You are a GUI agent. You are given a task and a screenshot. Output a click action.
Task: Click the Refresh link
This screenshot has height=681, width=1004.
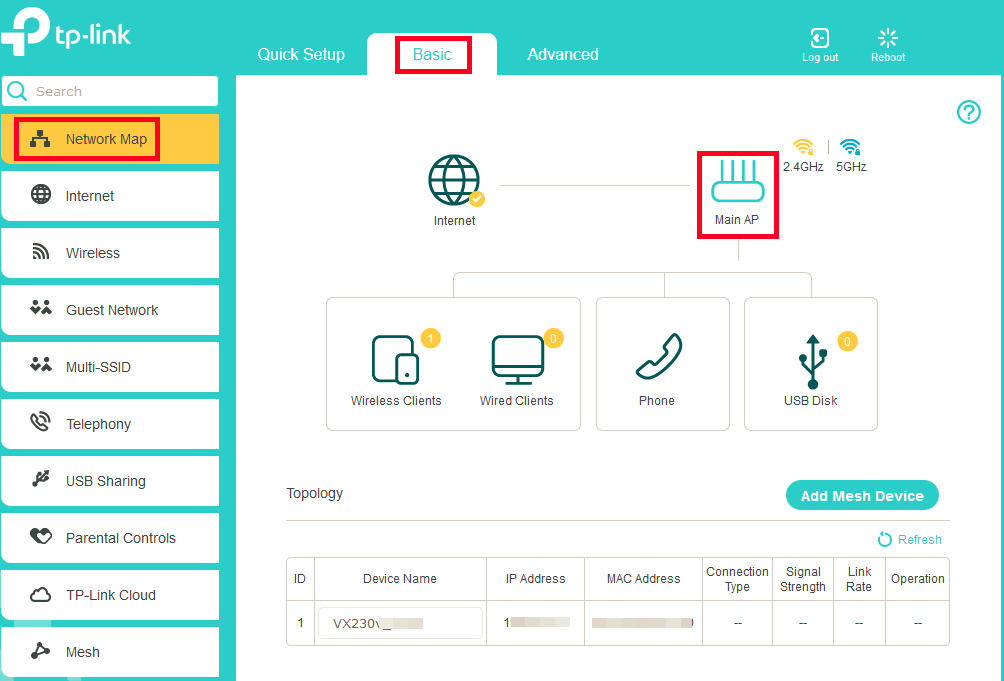point(919,540)
